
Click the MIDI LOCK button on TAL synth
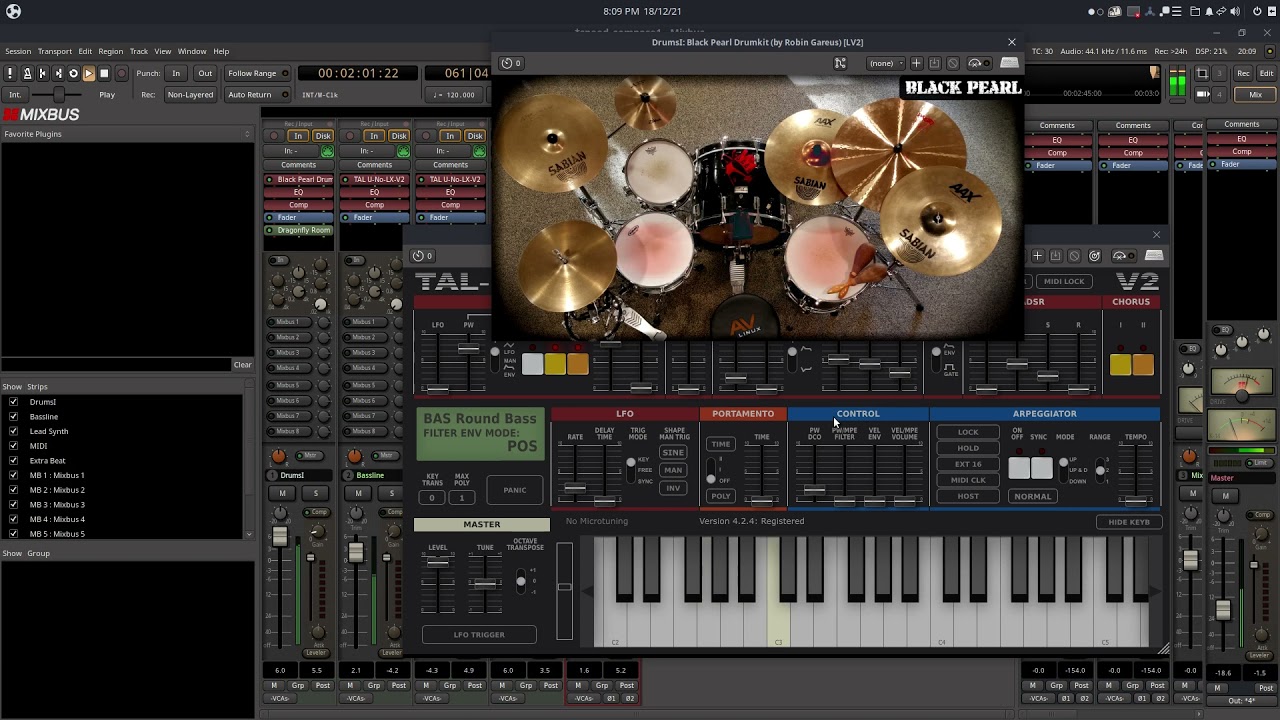[x=1064, y=281]
